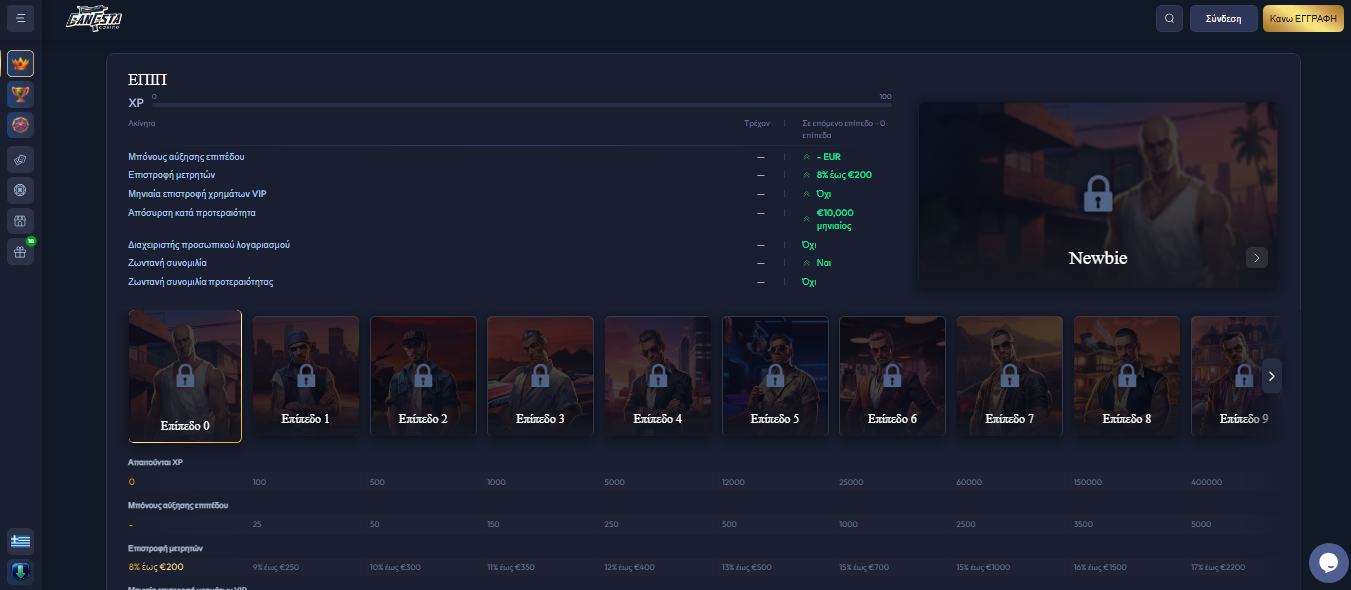Viewport: 1351px width, 590px height.
Task: Click the "17% έως €2200" cashback value
Action: [1218, 567]
